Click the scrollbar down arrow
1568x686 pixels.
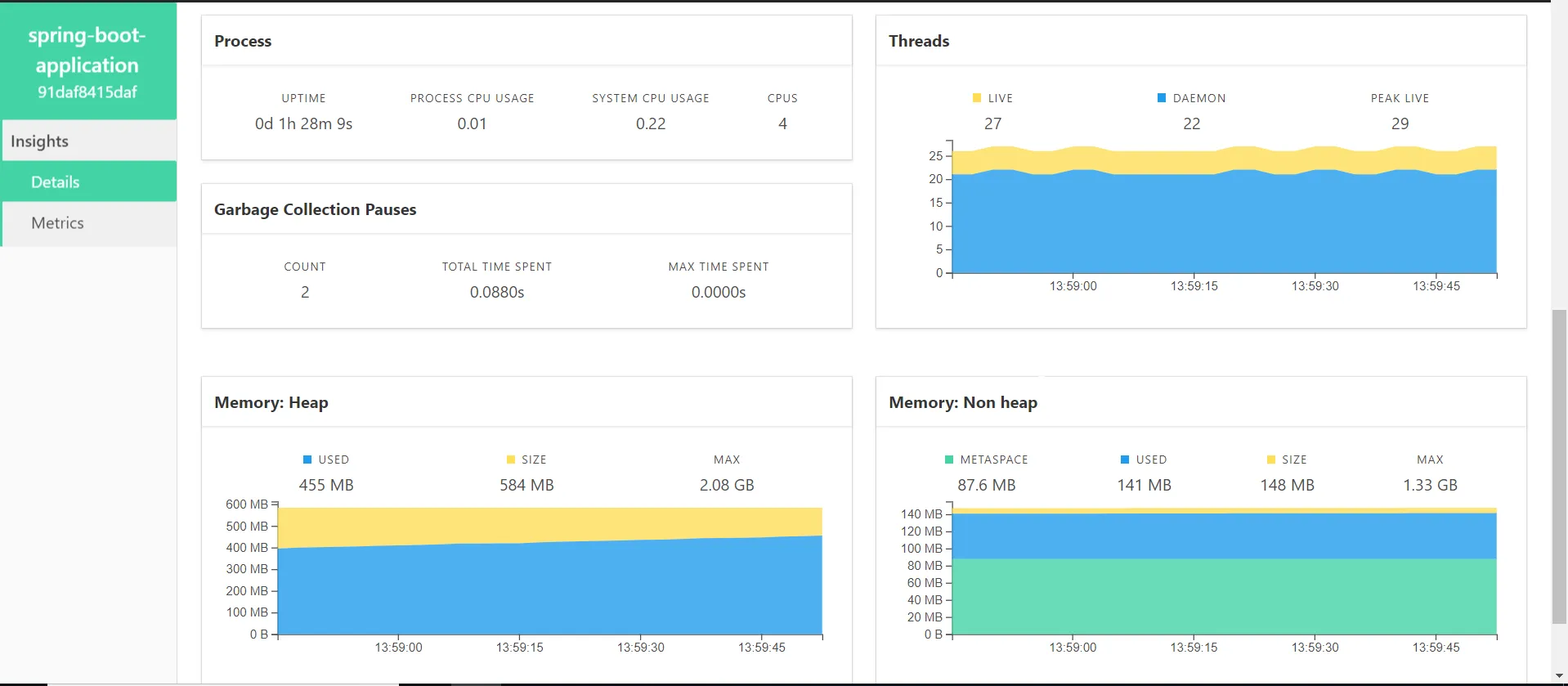(1560, 675)
